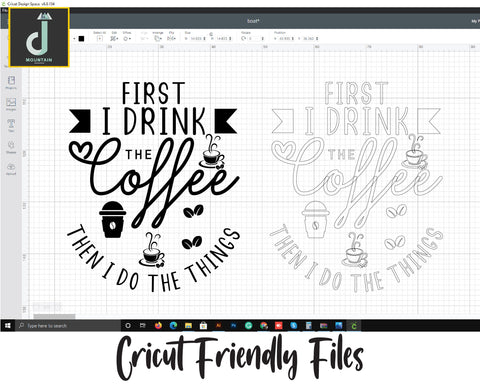Open the Windows Start menu

[x=8, y=325]
